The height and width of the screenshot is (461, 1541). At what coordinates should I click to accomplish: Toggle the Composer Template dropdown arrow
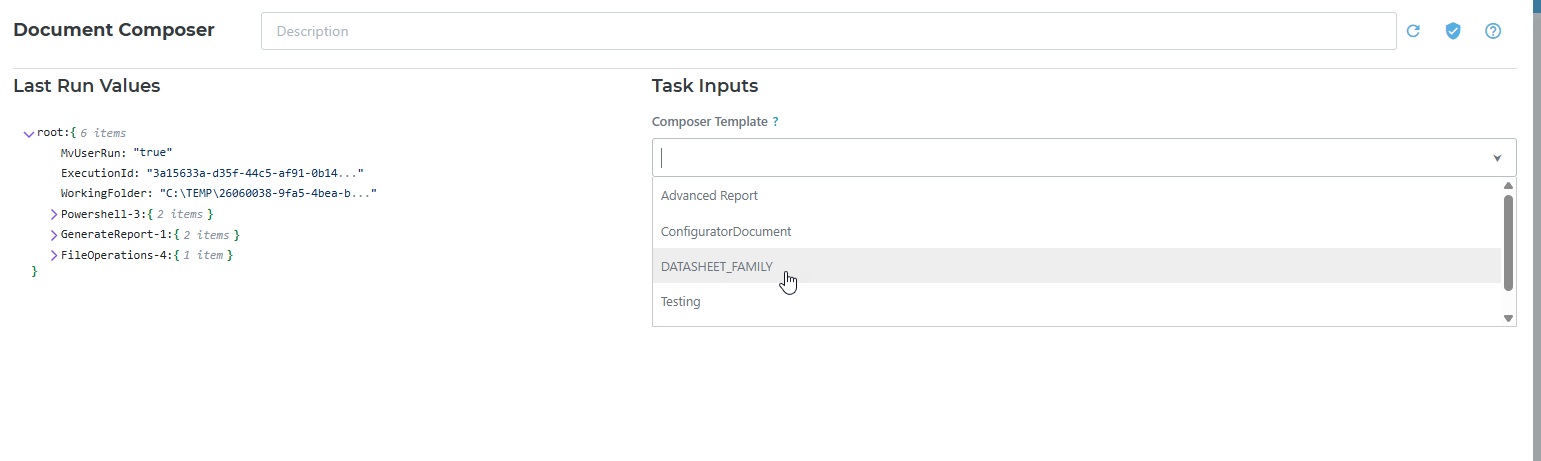(1497, 158)
